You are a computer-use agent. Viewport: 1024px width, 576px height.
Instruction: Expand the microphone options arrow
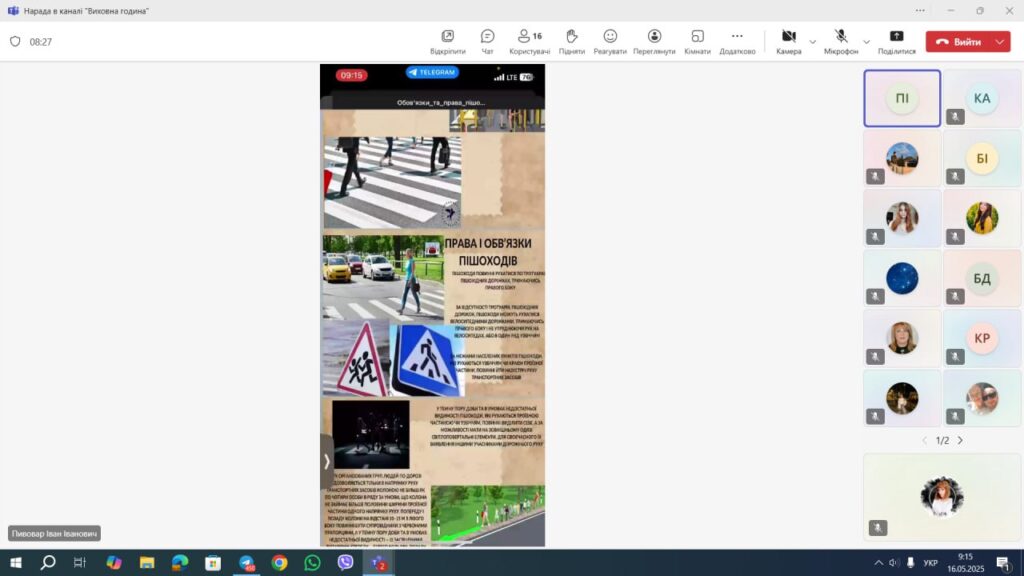point(866,42)
